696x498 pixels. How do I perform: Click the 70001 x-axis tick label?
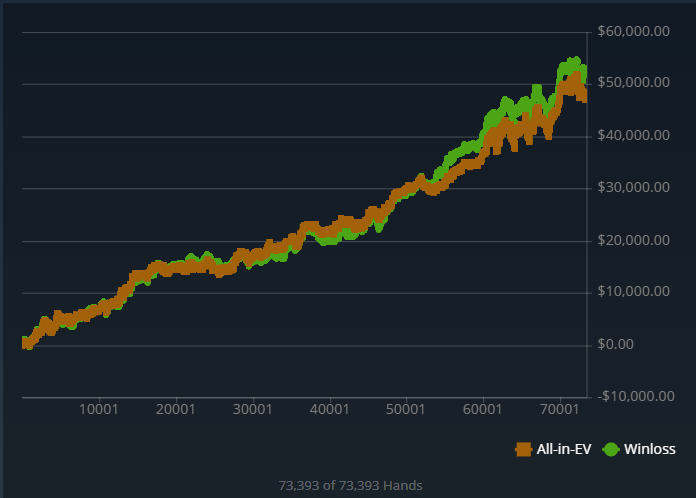pos(559,409)
